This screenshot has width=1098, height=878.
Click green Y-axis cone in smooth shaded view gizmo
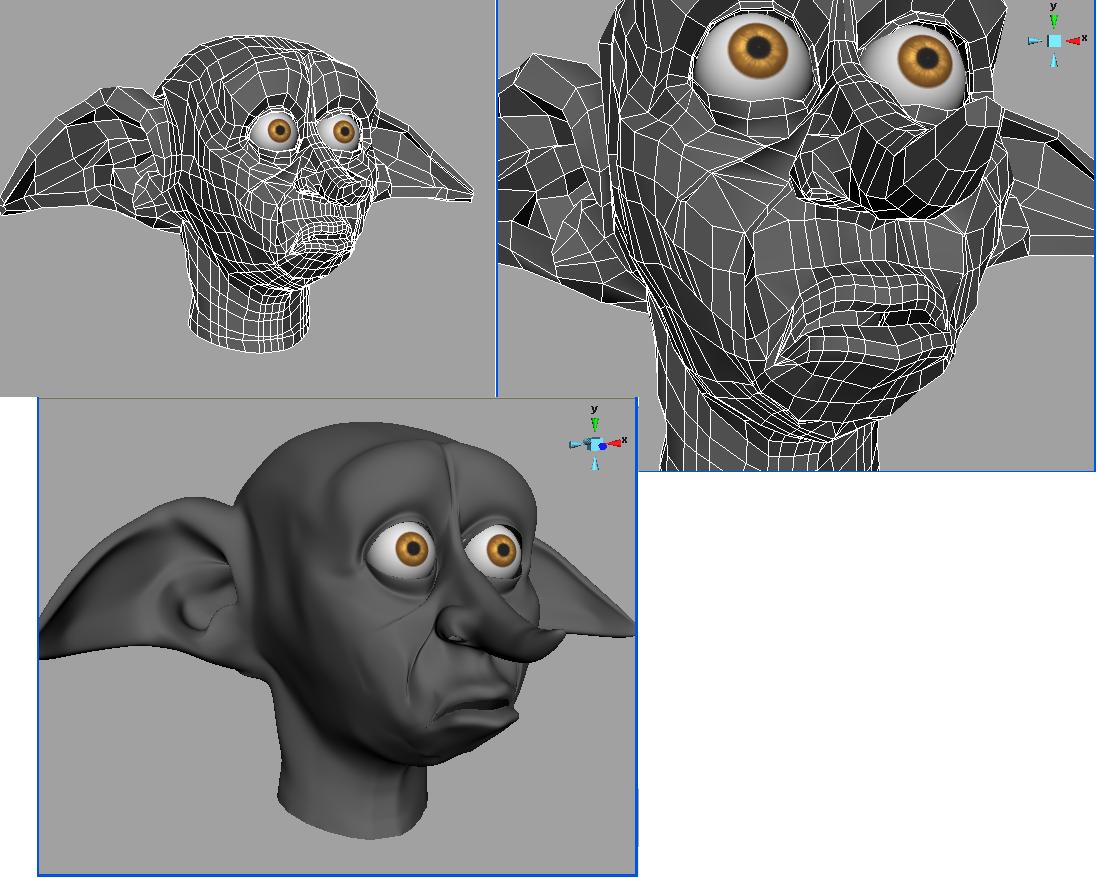click(x=595, y=424)
